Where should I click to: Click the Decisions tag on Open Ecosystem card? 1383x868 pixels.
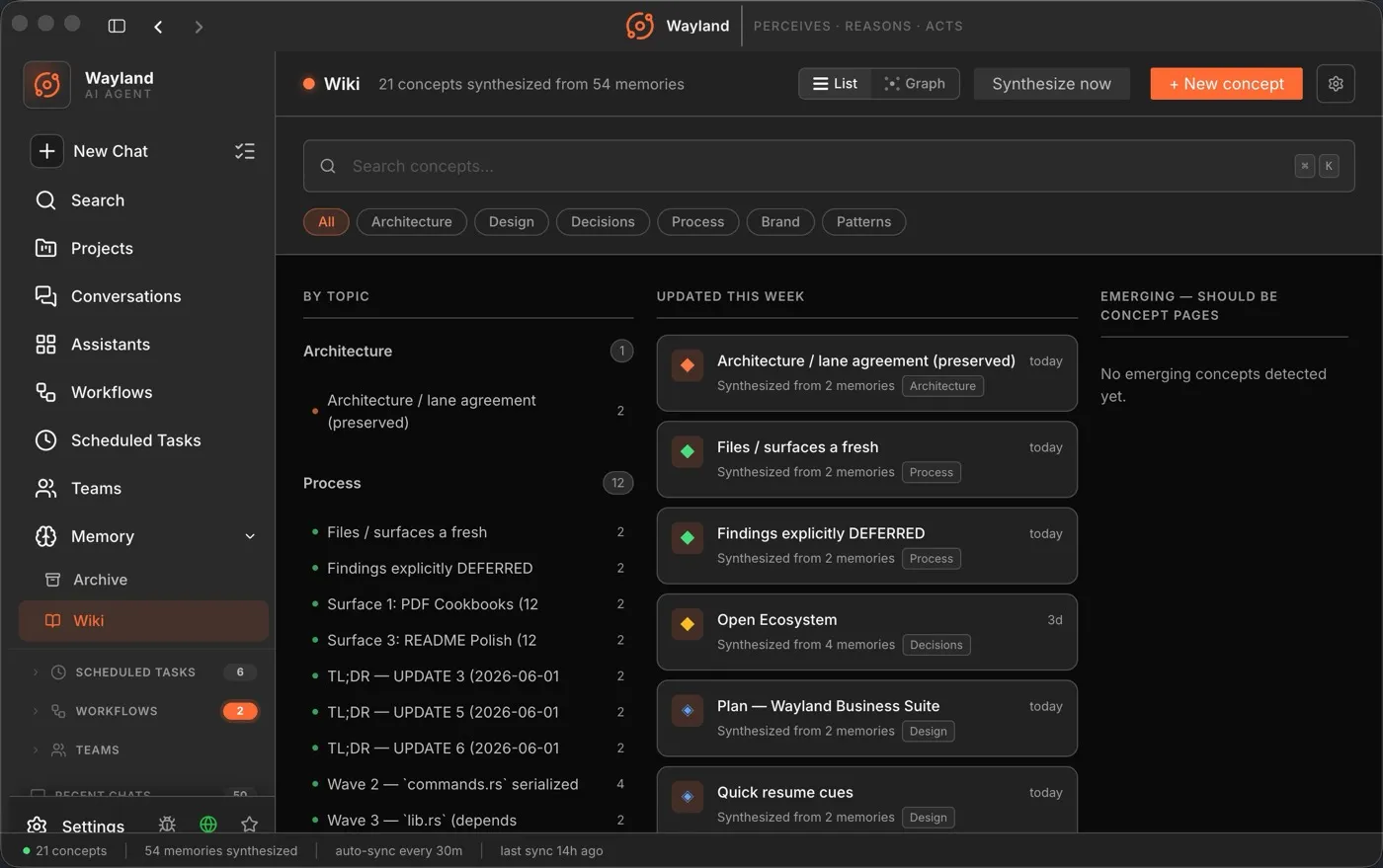(936, 645)
